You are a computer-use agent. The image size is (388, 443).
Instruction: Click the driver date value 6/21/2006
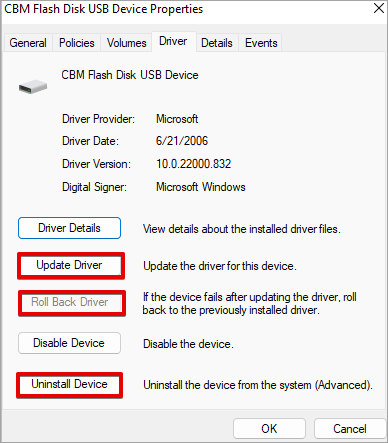[182, 141]
